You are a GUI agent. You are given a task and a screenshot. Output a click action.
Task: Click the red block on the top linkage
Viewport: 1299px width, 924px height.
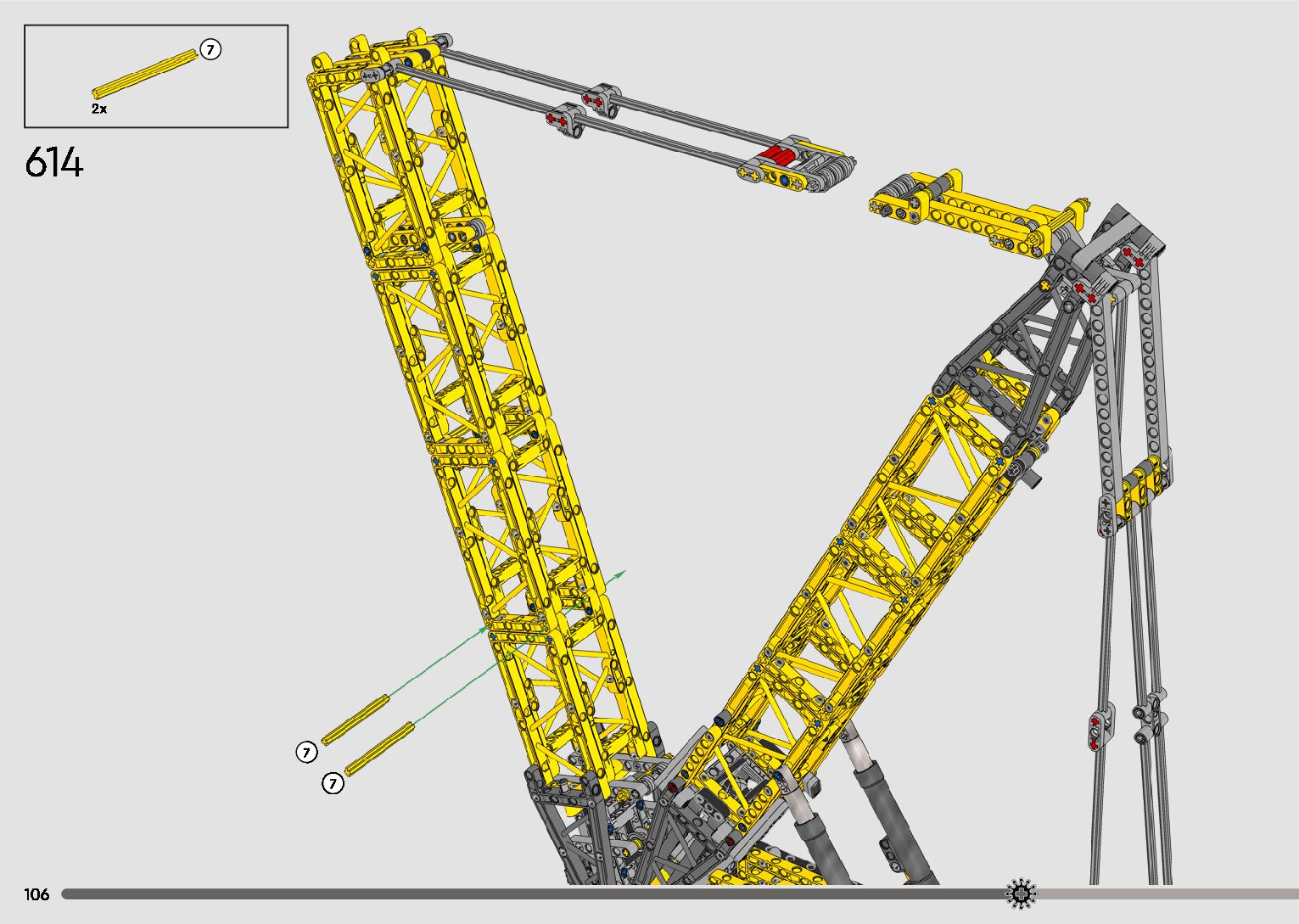point(778,156)
